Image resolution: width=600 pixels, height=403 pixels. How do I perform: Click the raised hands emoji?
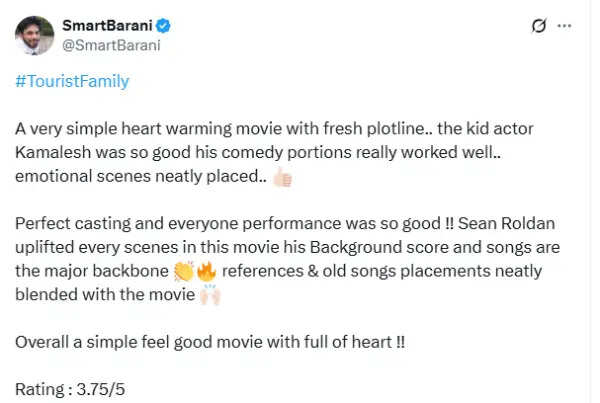(209, 294)
